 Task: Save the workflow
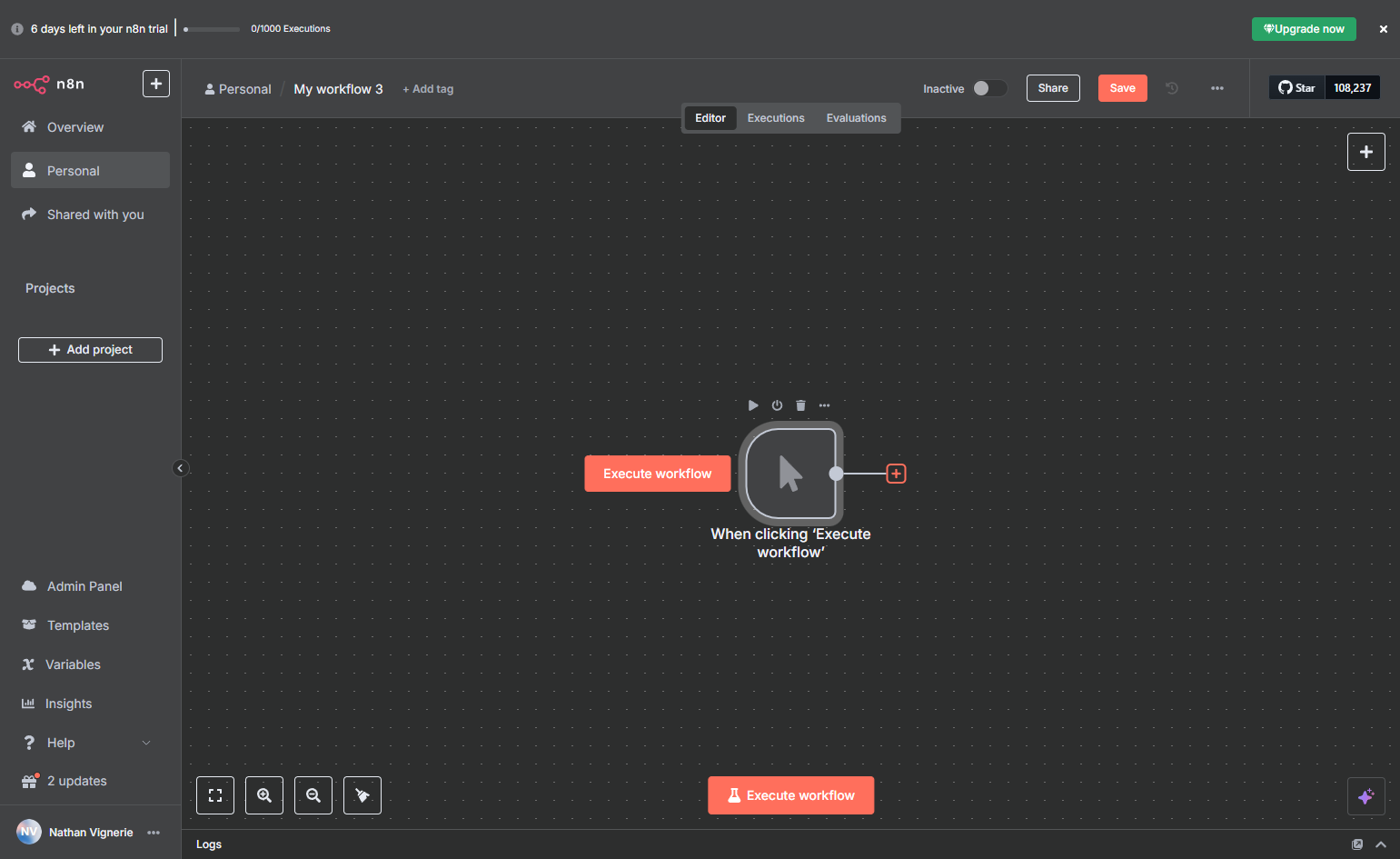(x=1123, y=88)
